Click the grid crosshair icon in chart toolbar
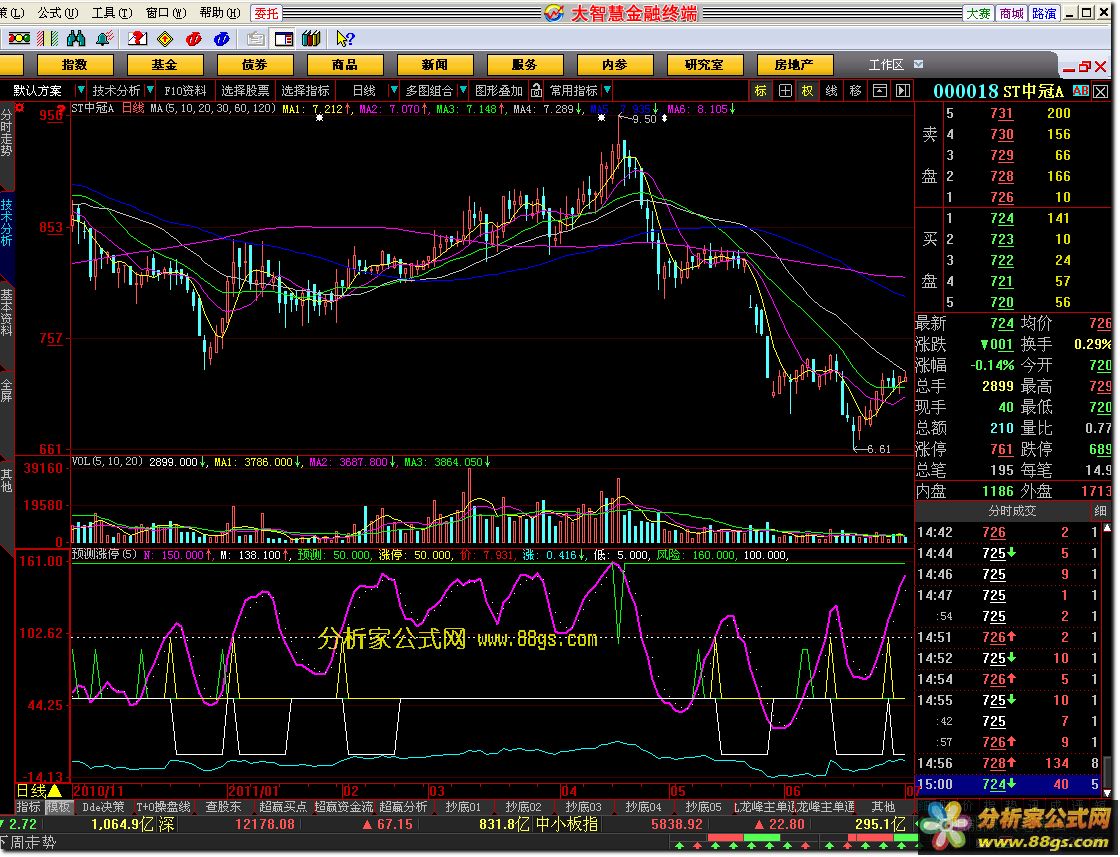Viewport: 1120px width, 857px height. pos(785,91)
